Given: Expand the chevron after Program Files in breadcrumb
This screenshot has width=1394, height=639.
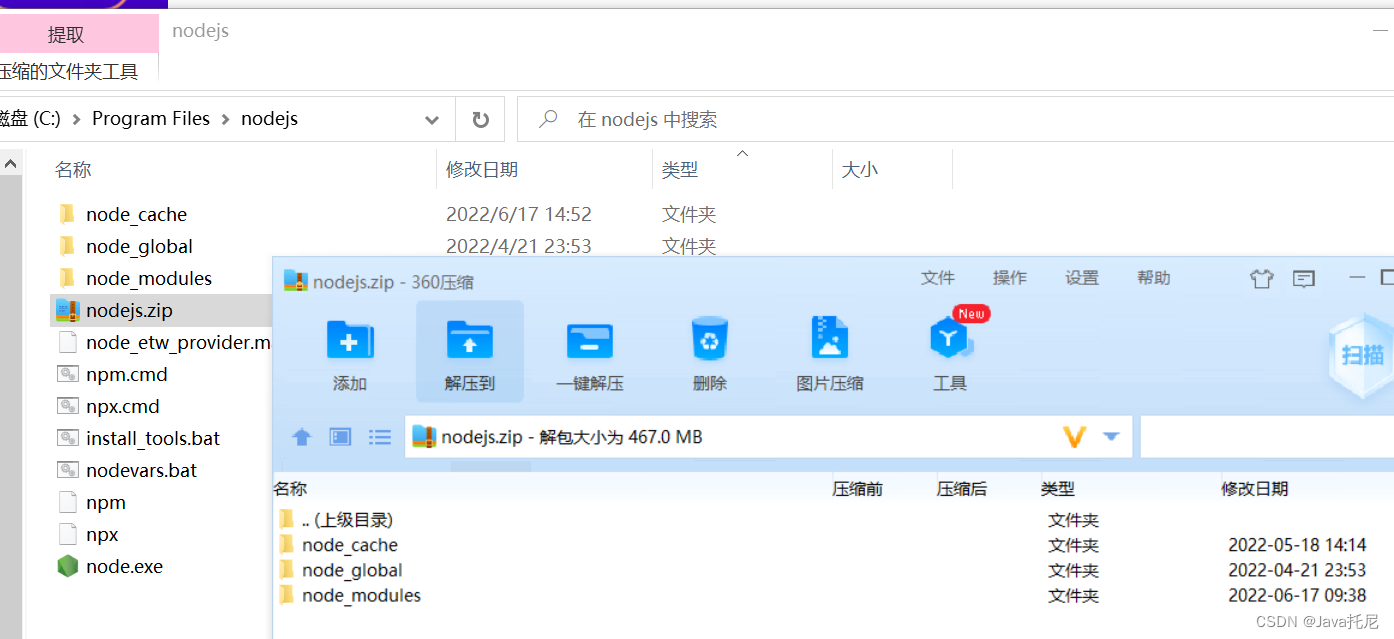Looking at the screenshot, I should (x=226, y=119).
